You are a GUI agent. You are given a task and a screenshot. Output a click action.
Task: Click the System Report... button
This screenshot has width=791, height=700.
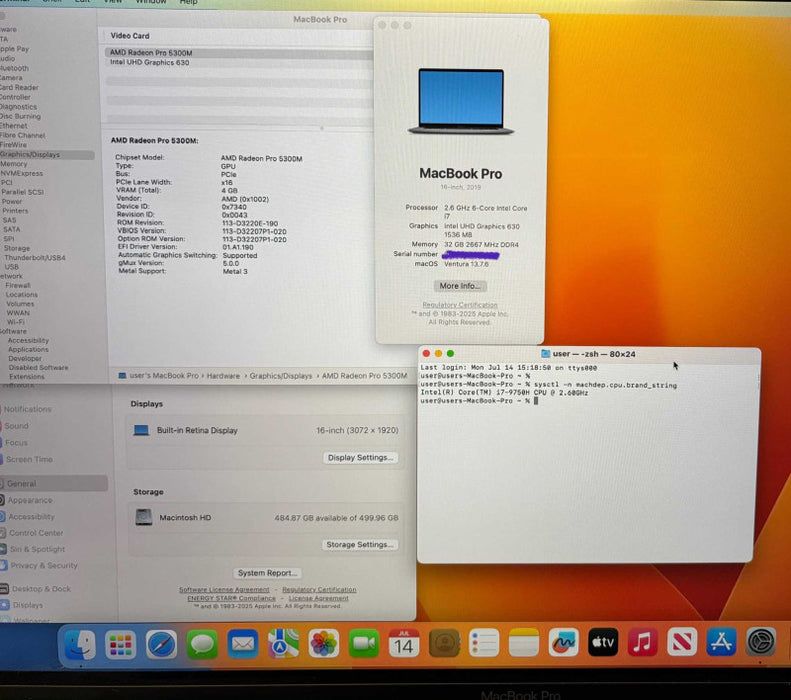(267, 573)
